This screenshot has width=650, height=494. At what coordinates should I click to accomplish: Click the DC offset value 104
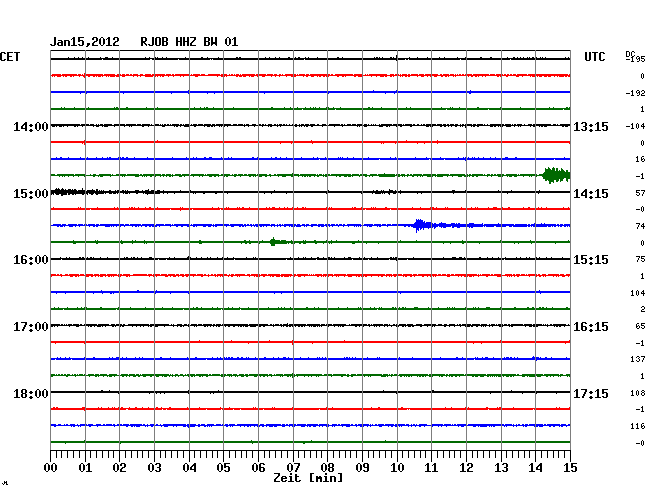[x=638, y=293]
